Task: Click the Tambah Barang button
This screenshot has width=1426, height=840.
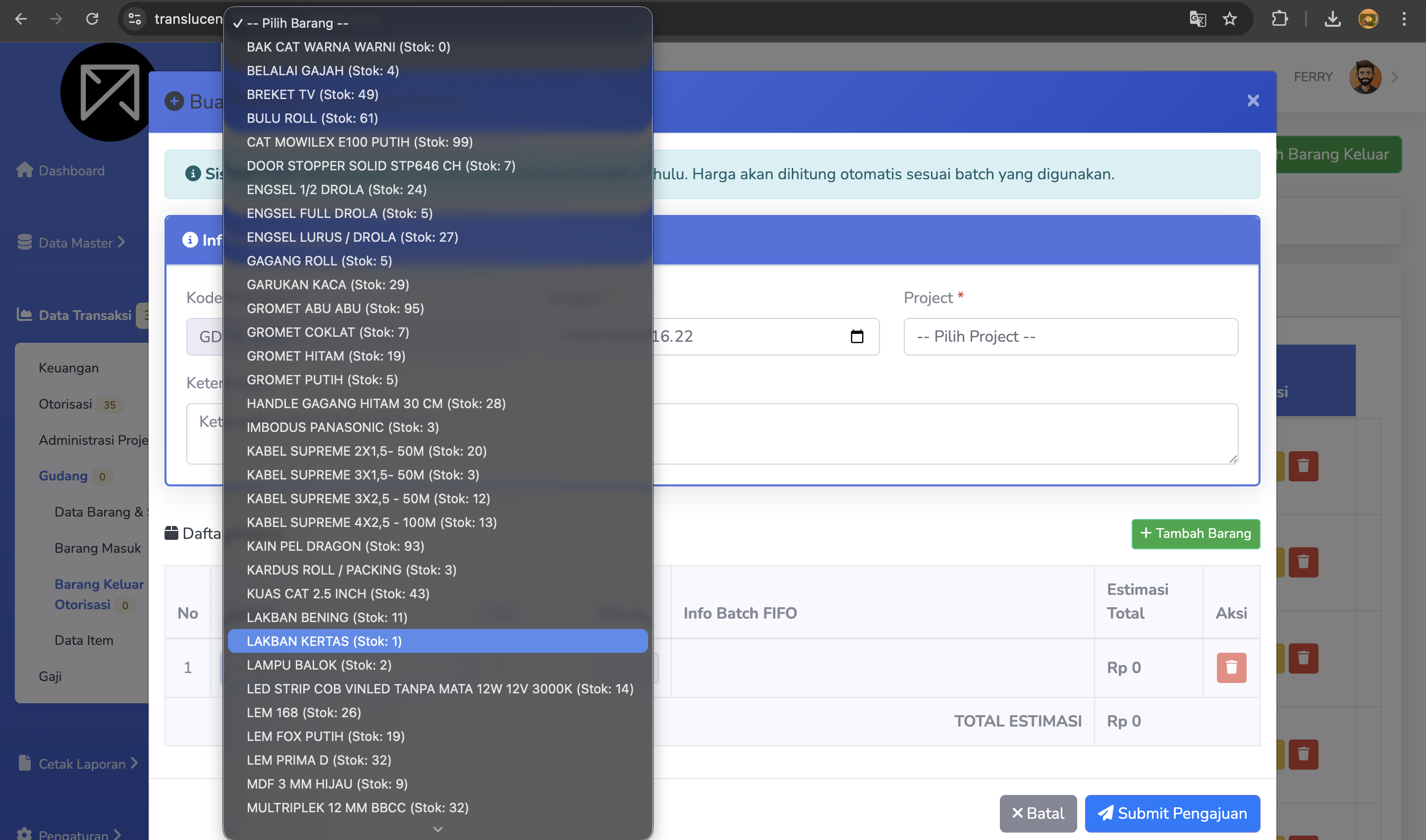Action: pyautogui.click(x=1195, y=533)
